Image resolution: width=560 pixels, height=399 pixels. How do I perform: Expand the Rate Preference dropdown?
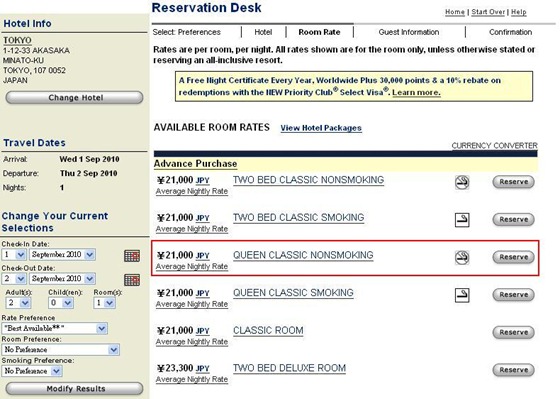pyautogui.click(x=54, y=328)
